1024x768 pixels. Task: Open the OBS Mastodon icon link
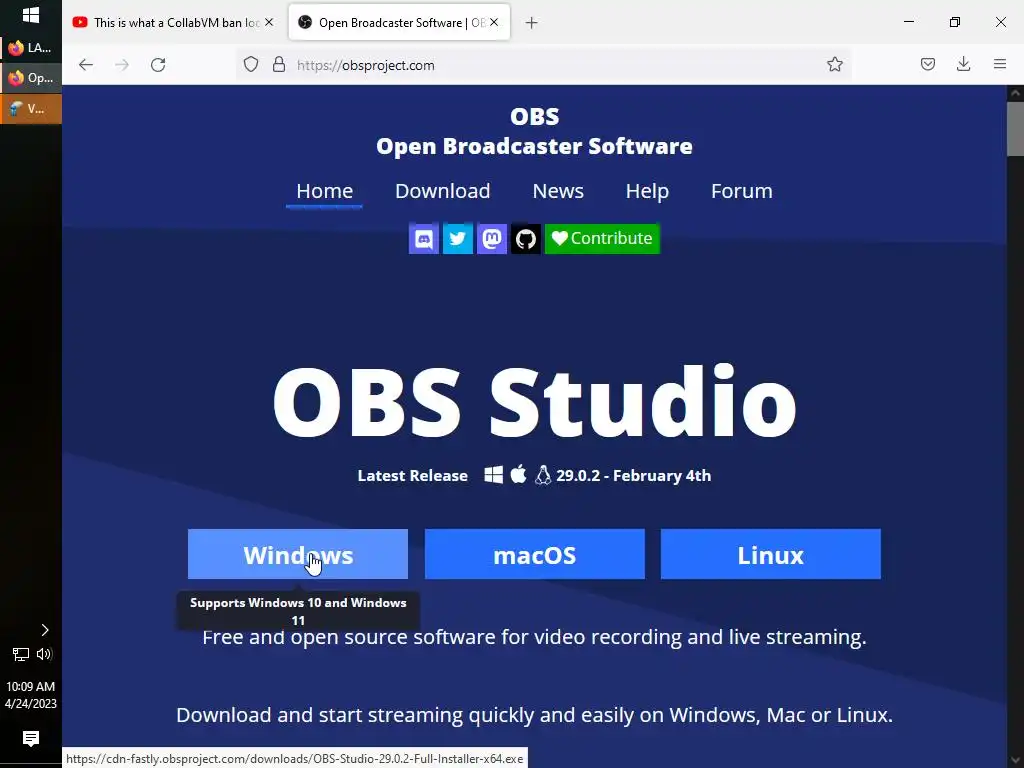pos(492,238)
